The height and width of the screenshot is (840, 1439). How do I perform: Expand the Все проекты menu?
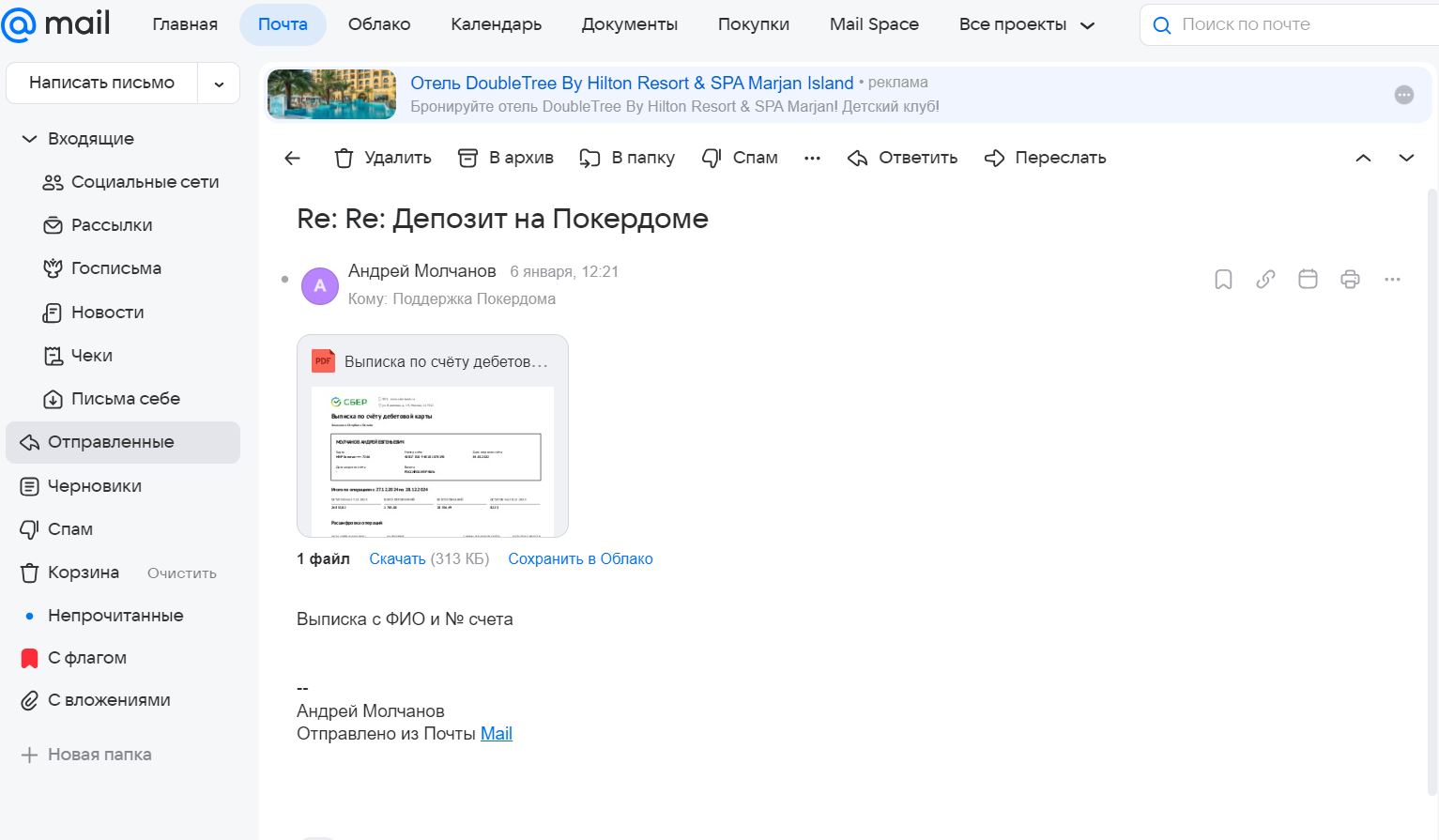pyautogui.click(x=1027, y=25)
